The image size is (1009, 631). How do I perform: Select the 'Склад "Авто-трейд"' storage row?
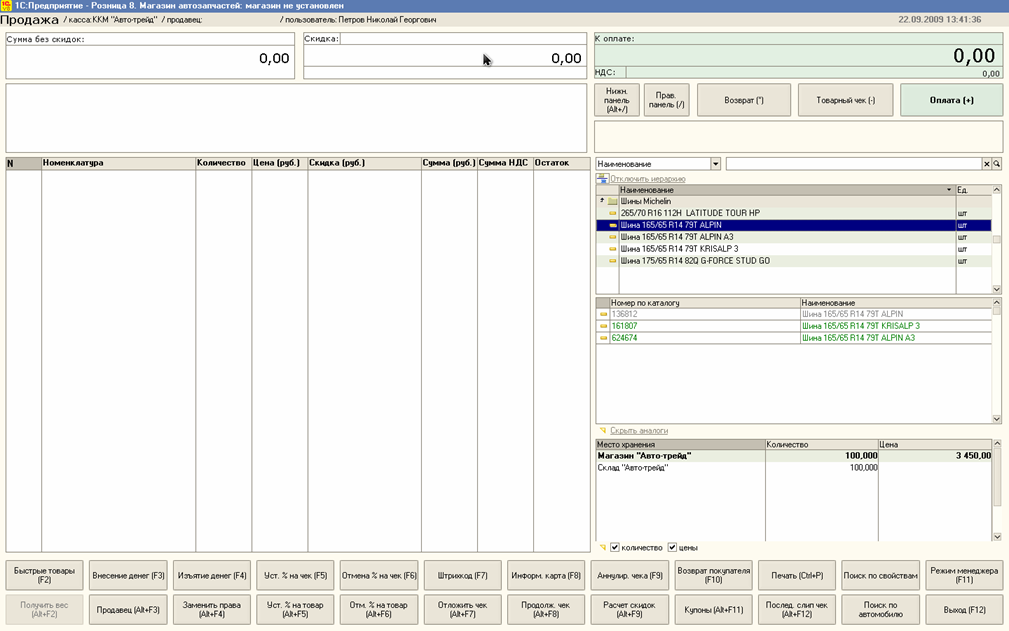[793, 468]
